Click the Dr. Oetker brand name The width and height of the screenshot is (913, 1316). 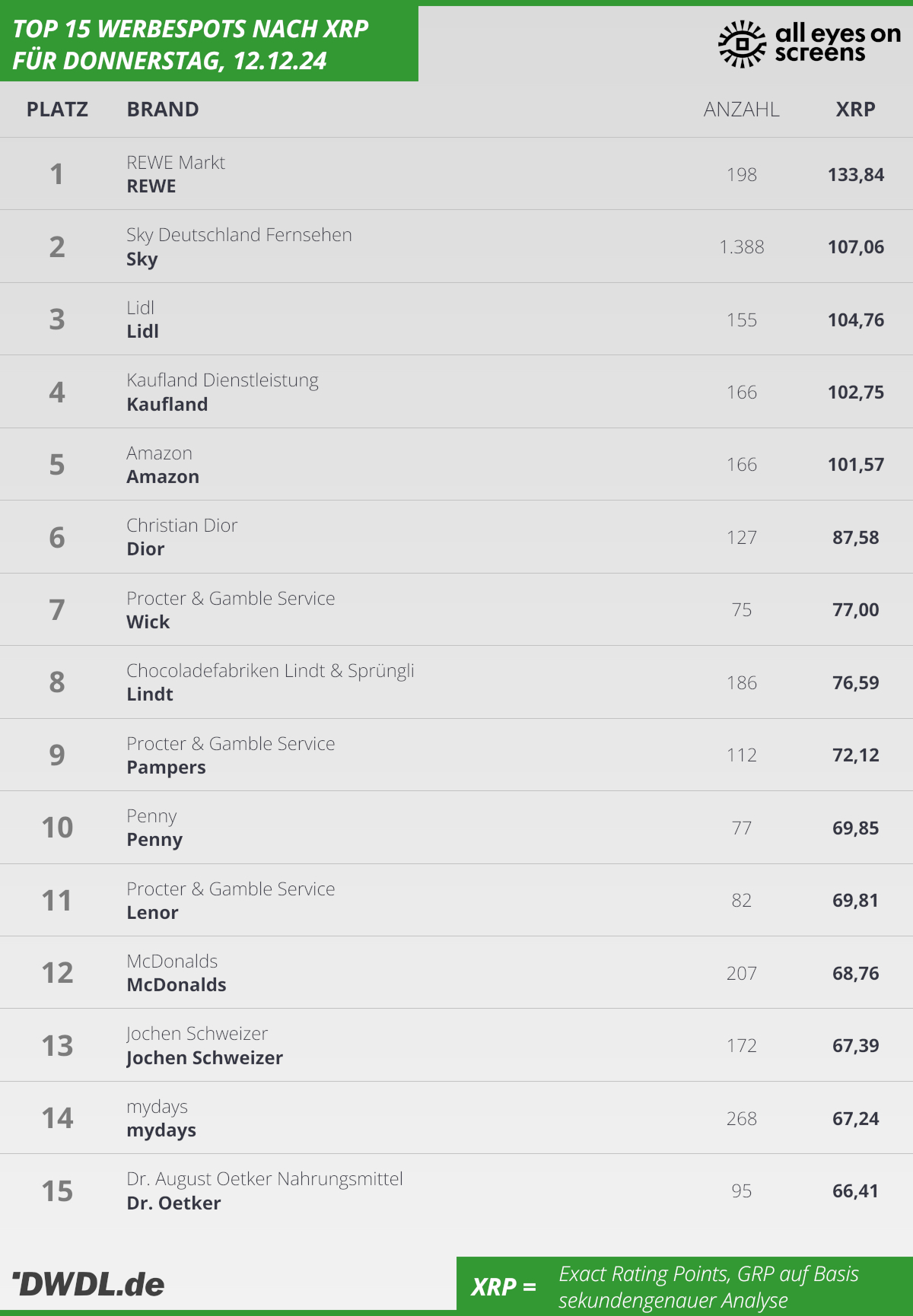[173, 1203]
